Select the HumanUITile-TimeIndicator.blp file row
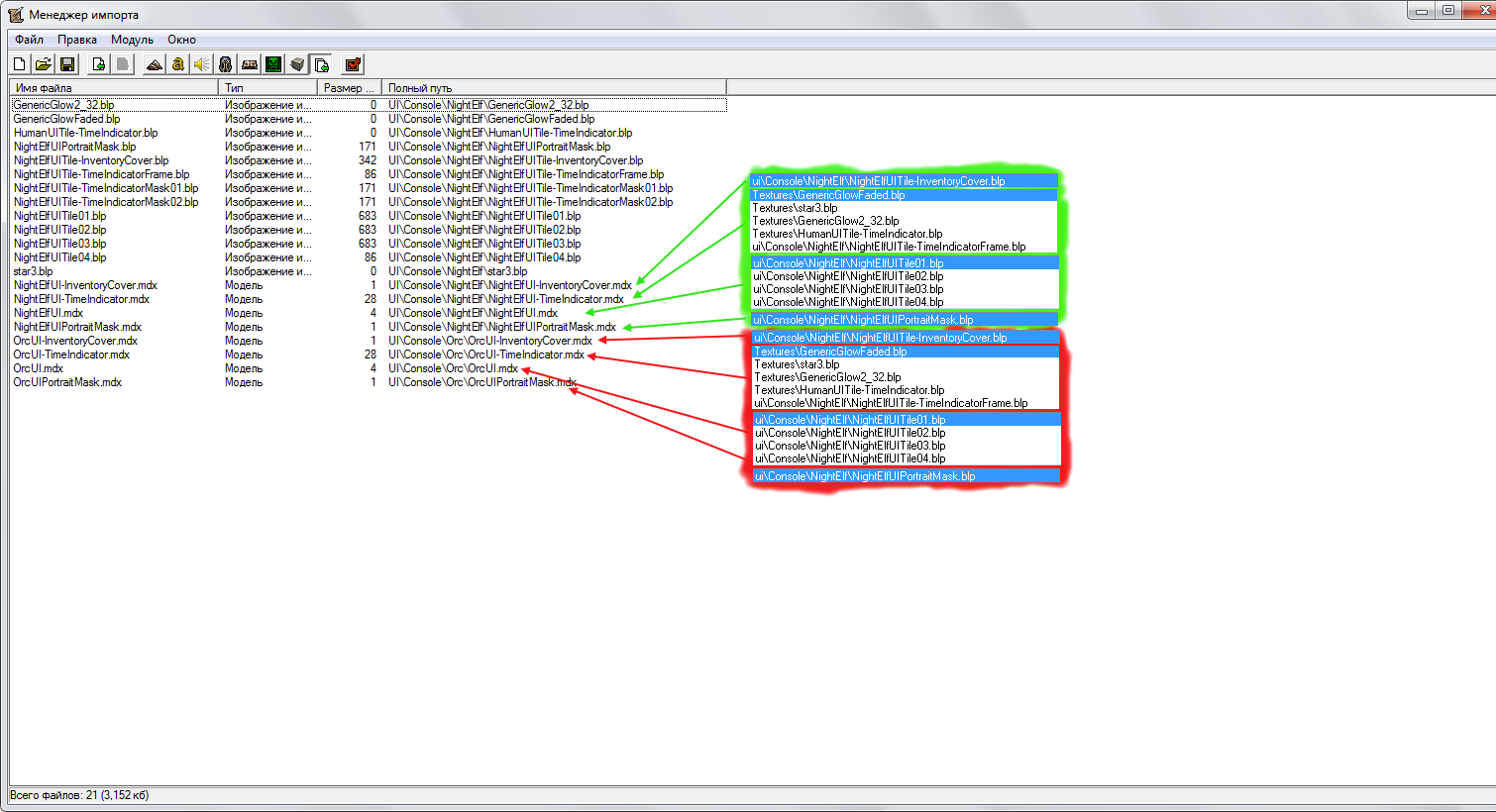1496x812 pixels. click(369, 133)
